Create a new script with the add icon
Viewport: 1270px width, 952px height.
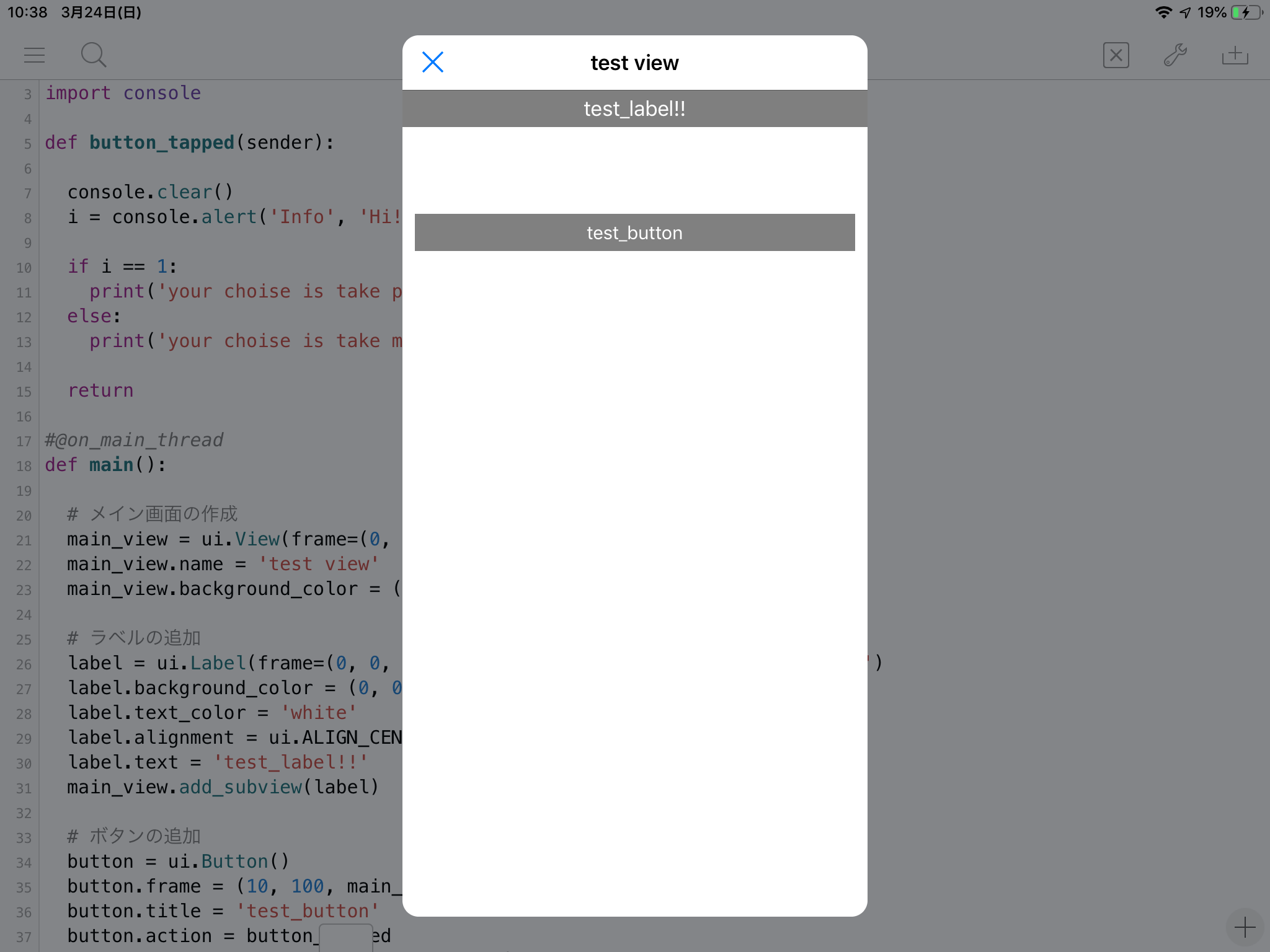coord(1234,55)
